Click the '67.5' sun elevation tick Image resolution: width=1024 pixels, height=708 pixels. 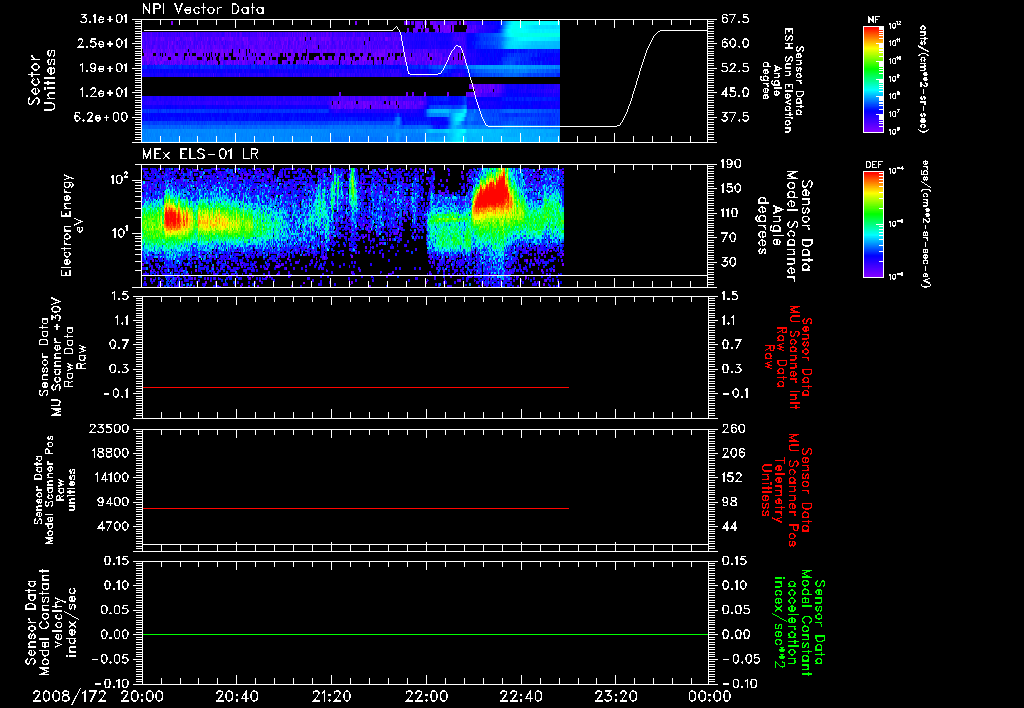[735, 19]
